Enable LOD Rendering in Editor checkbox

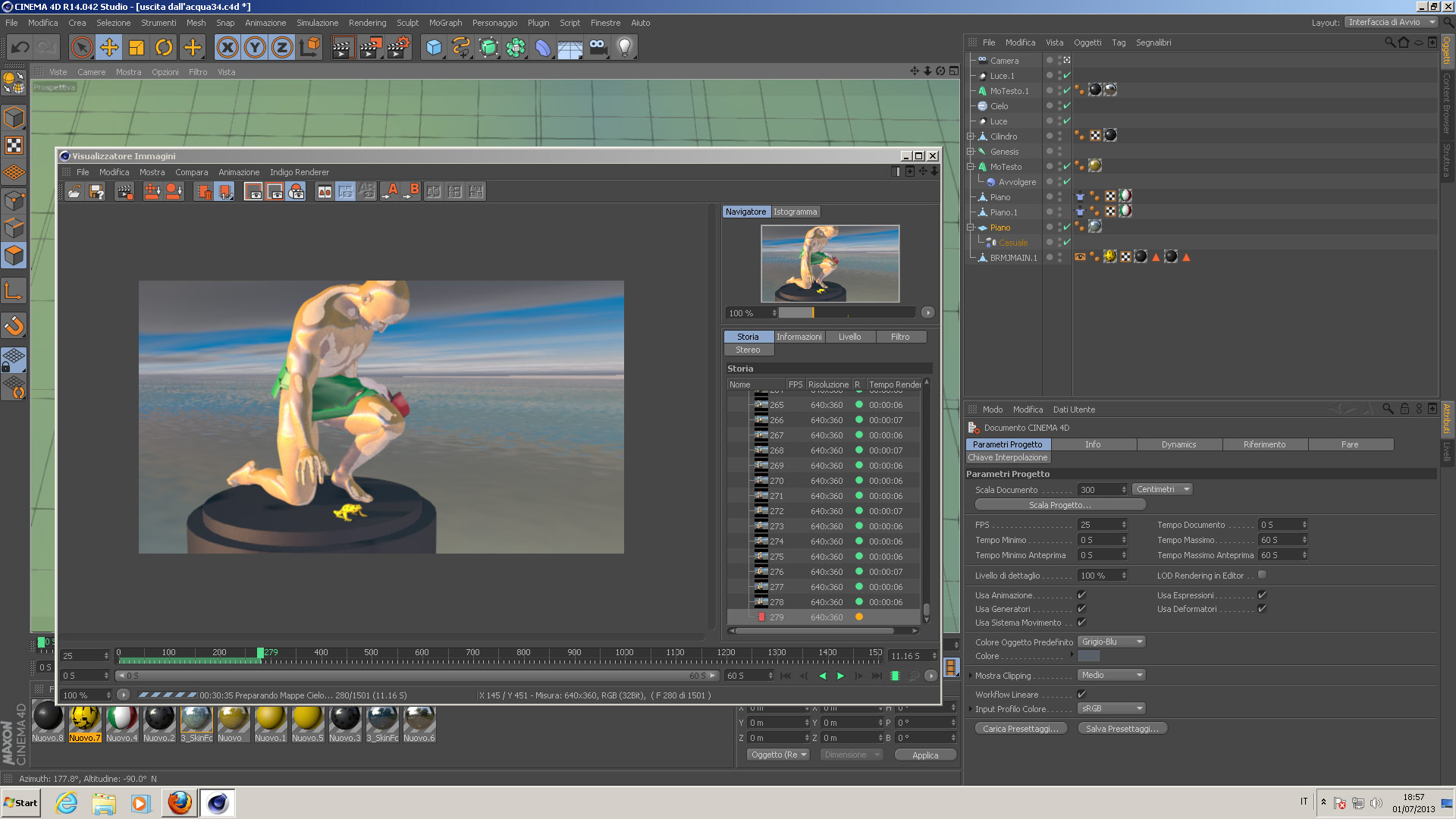1262,575
